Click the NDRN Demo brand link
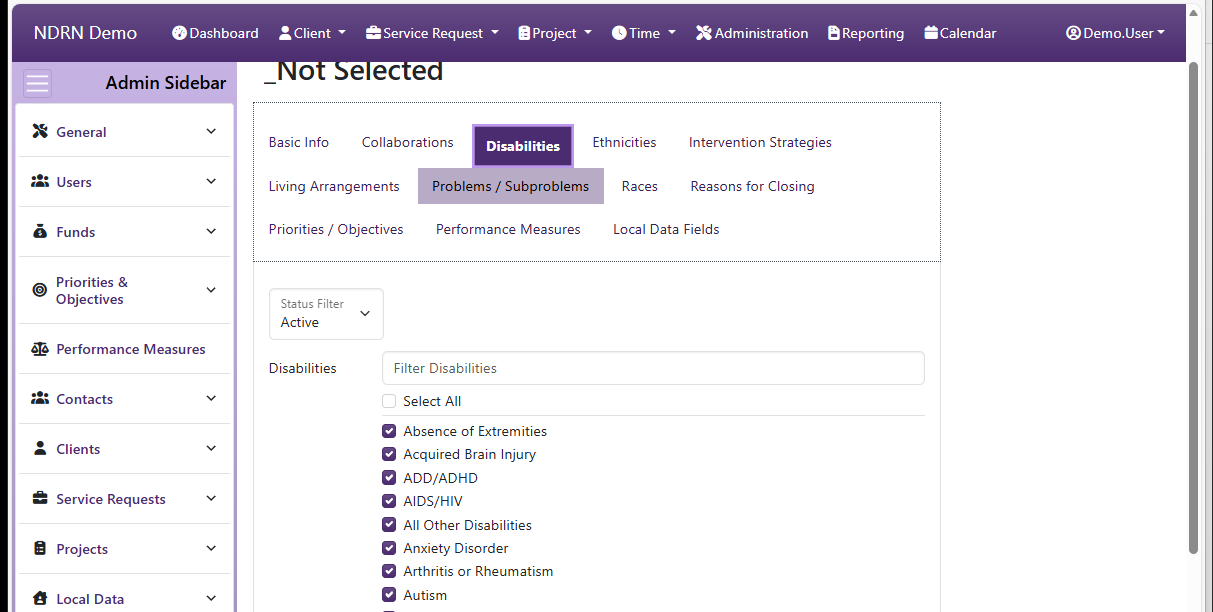This screenshot has height=612, width=1213. click(x=85, y=33)
